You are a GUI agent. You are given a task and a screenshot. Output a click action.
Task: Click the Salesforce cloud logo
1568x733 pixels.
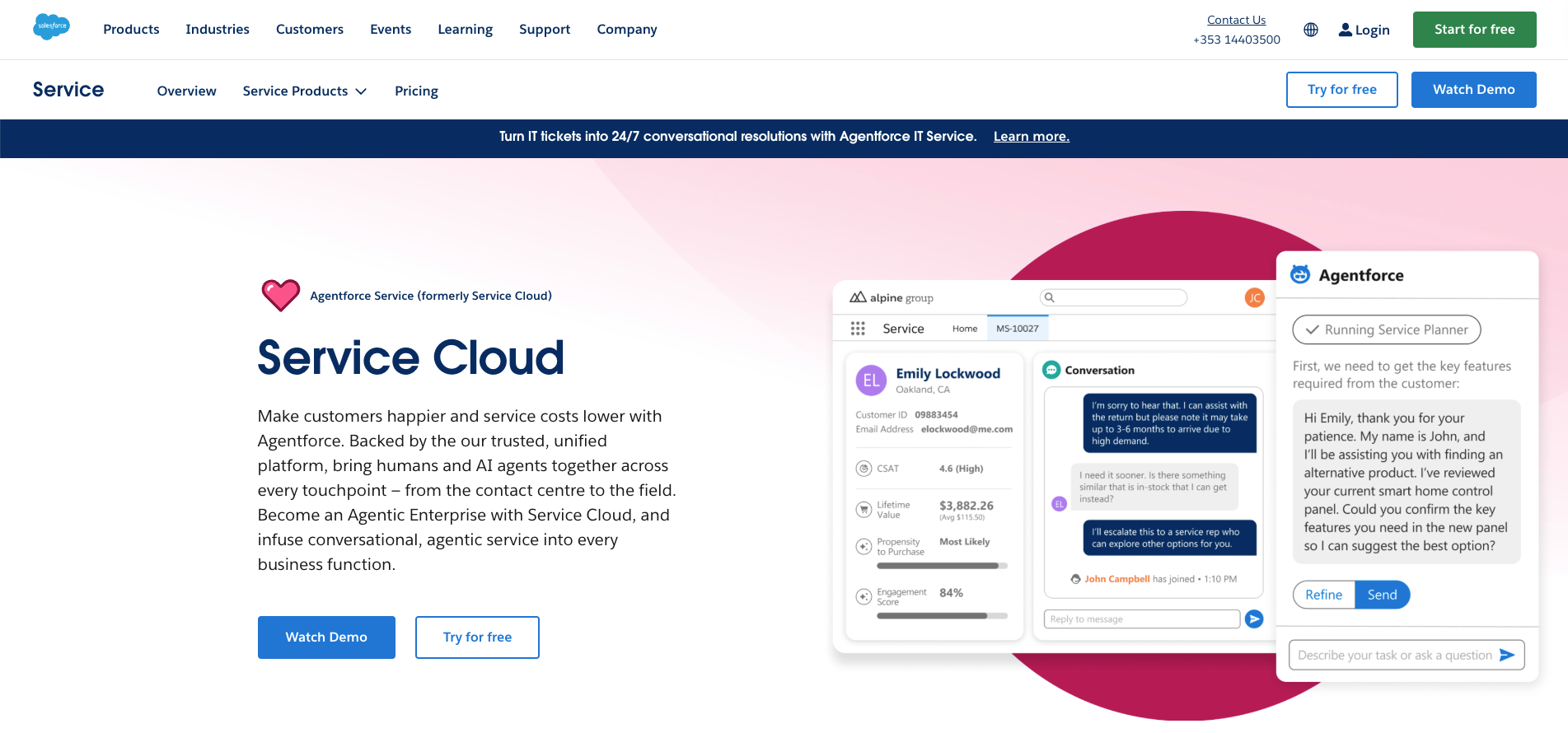tap(51, 27)
